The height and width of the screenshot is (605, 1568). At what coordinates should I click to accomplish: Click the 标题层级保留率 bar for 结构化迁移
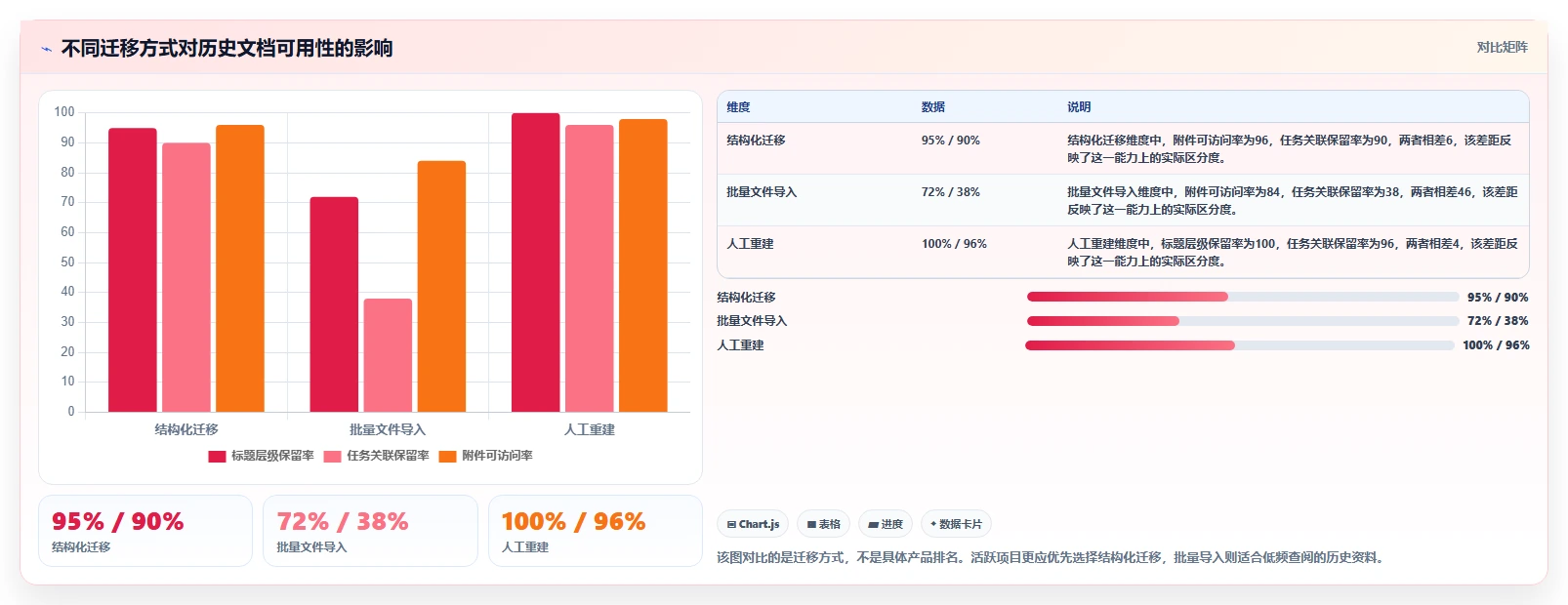(x=133, y=270)
